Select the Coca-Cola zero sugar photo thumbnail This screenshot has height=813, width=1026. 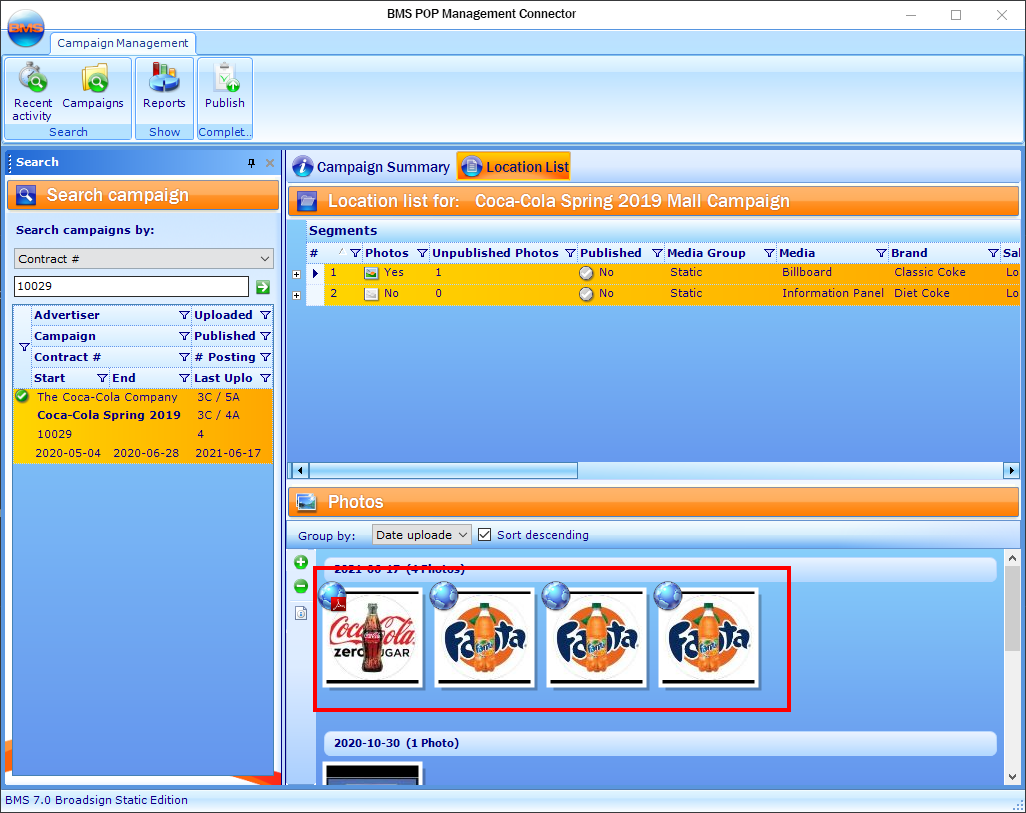tap(372, 638)
